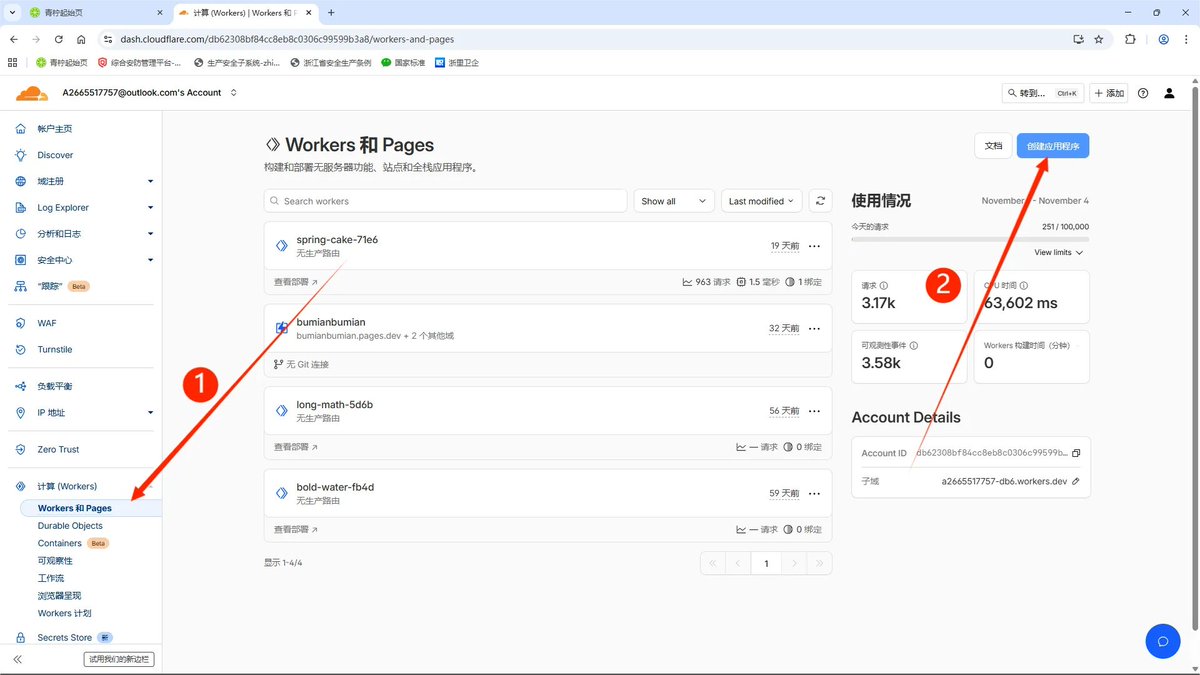Open a new browser tab
This screenshot has height=675, width=1200.
(331, 13)
